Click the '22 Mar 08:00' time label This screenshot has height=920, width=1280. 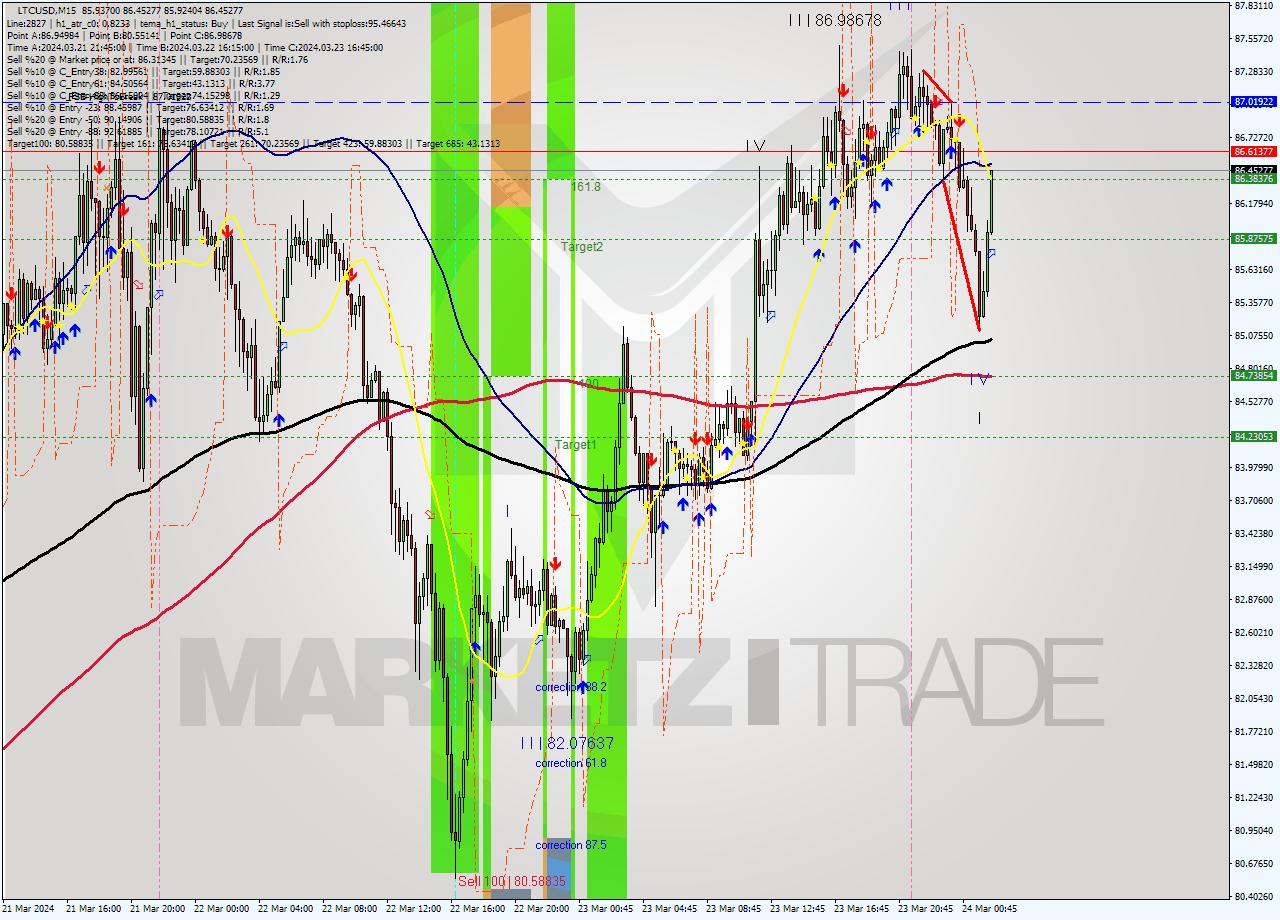point(350,909)
